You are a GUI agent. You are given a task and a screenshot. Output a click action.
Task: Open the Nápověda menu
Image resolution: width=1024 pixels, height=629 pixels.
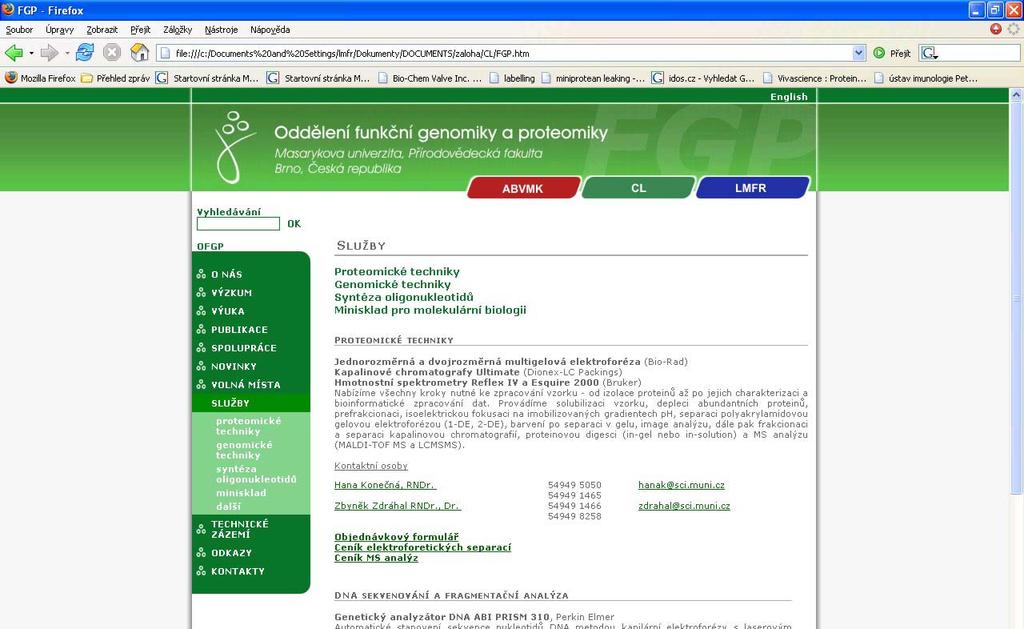270,29
